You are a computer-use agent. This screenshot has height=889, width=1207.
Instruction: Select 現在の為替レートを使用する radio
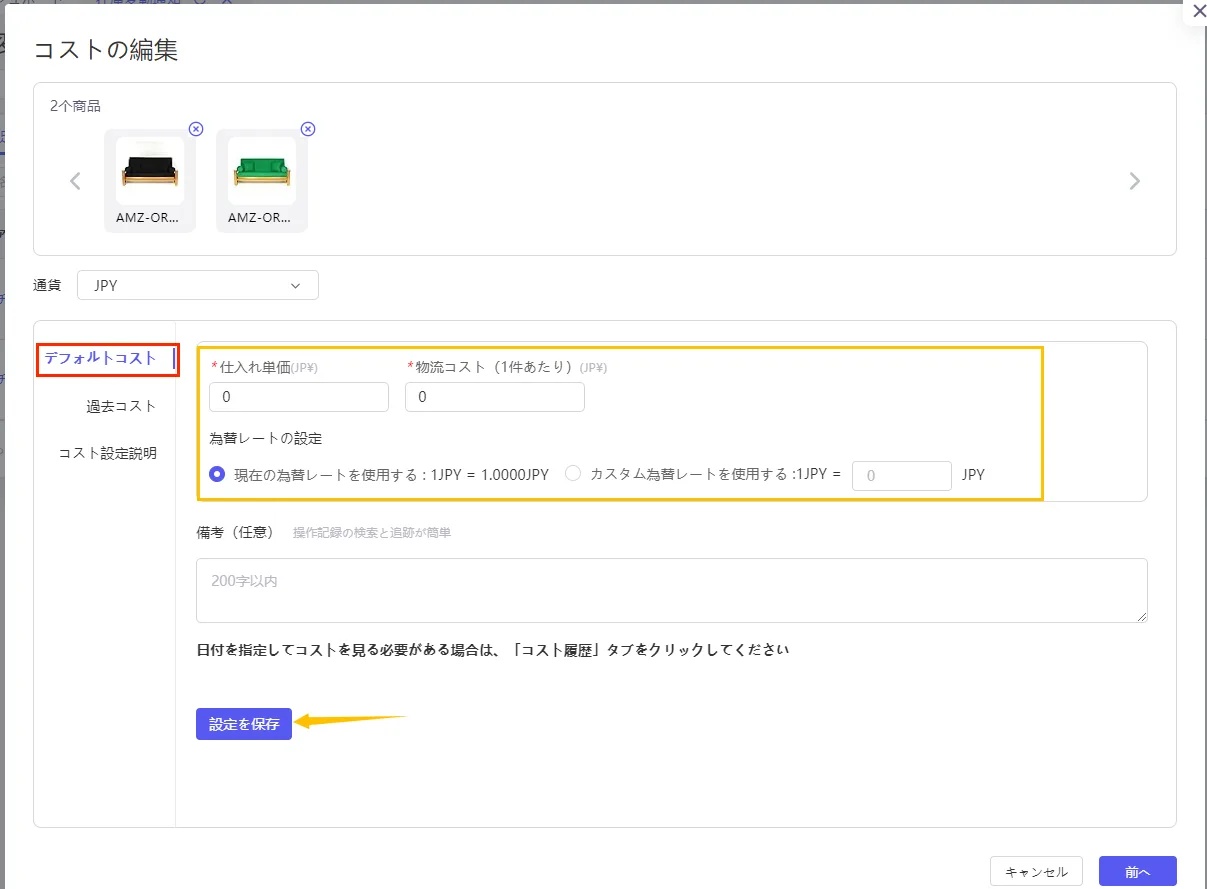(x=217, y=475)
